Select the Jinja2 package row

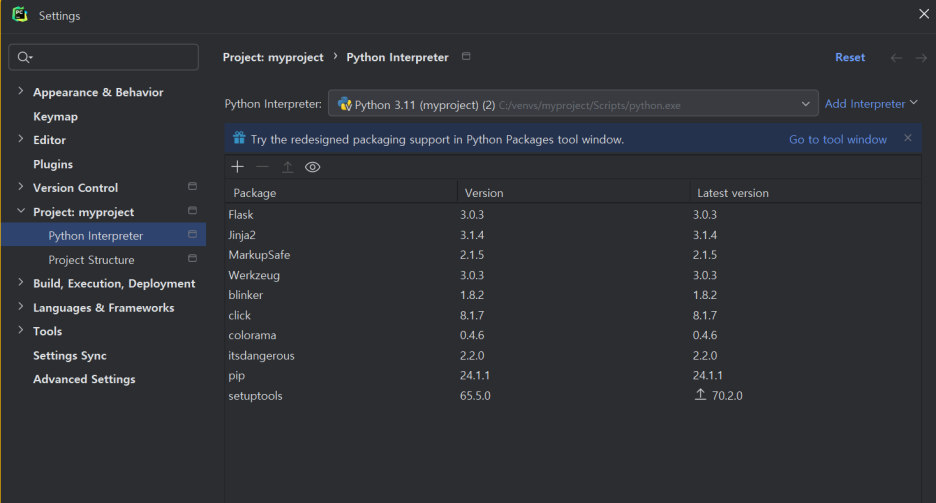[573, 235]
